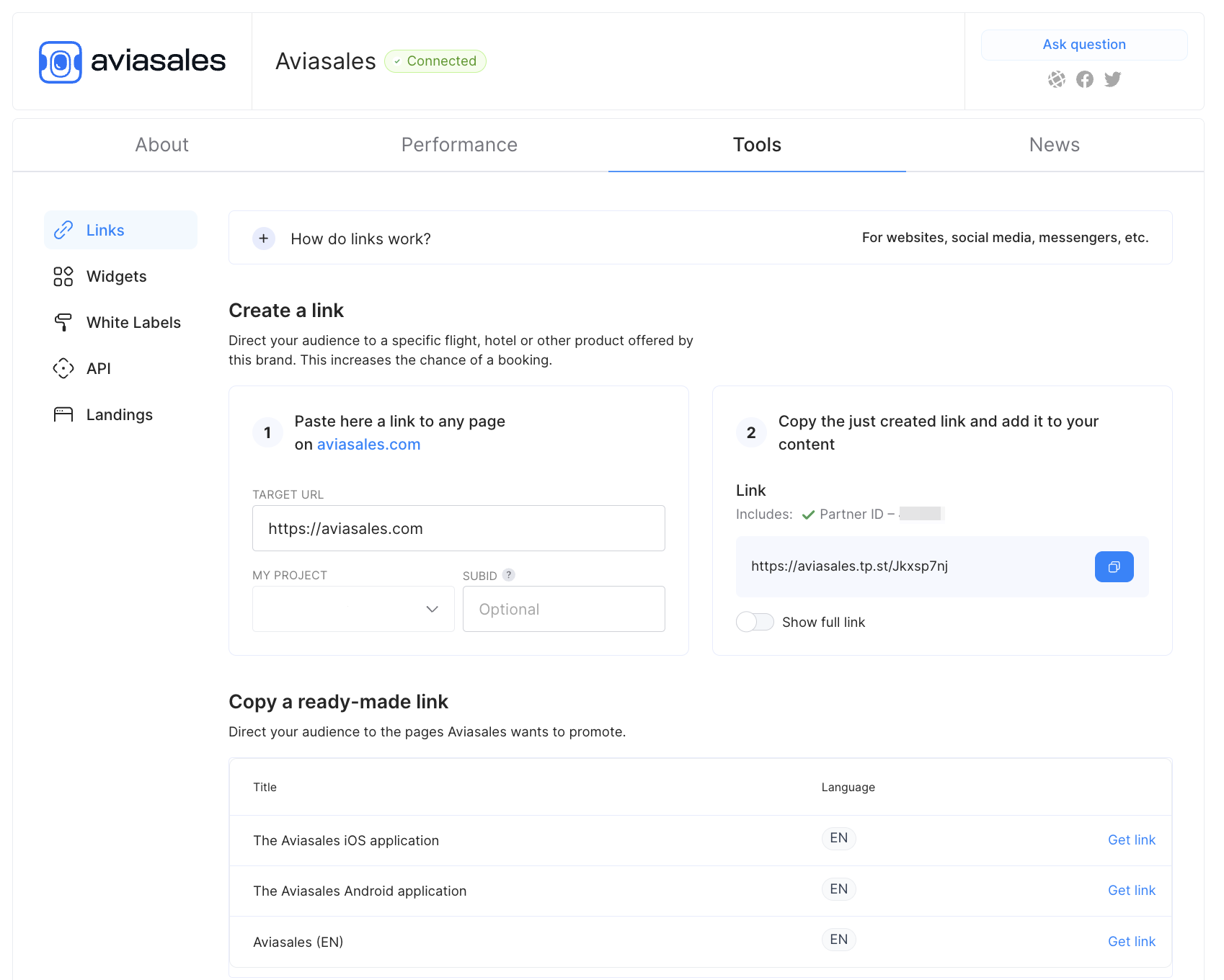Click the EN badge in the Aviasales (EN) row

tap(839, 940)
